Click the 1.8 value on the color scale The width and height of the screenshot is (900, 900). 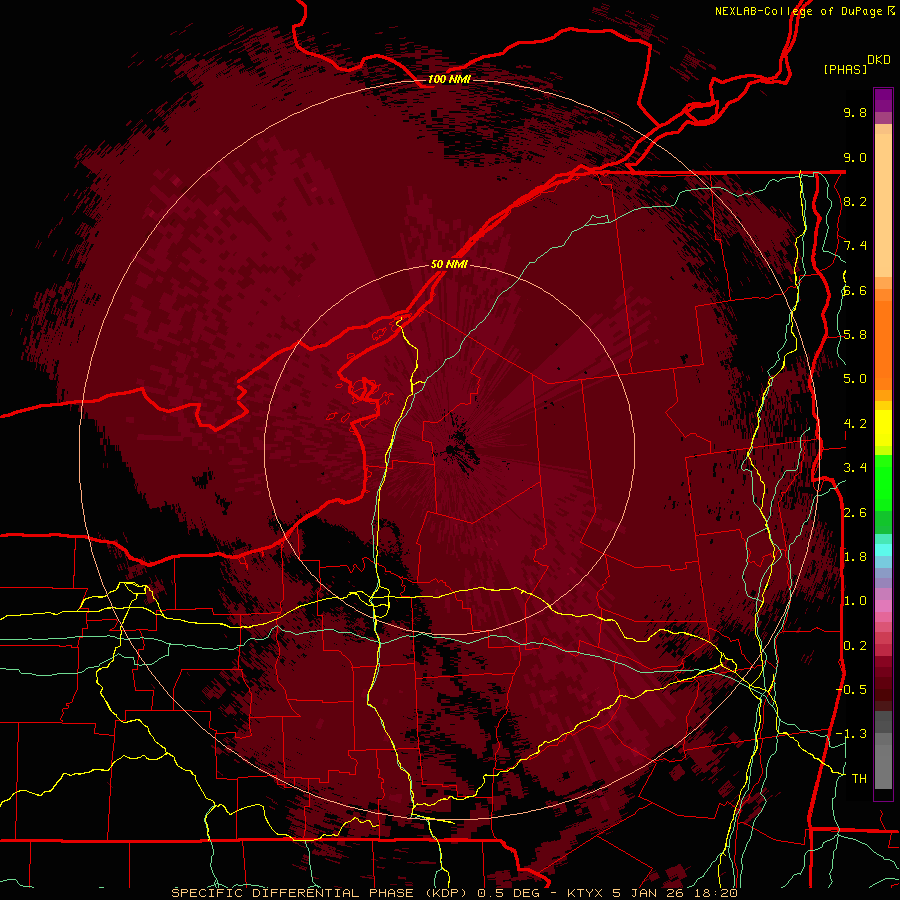coord(855,557)
